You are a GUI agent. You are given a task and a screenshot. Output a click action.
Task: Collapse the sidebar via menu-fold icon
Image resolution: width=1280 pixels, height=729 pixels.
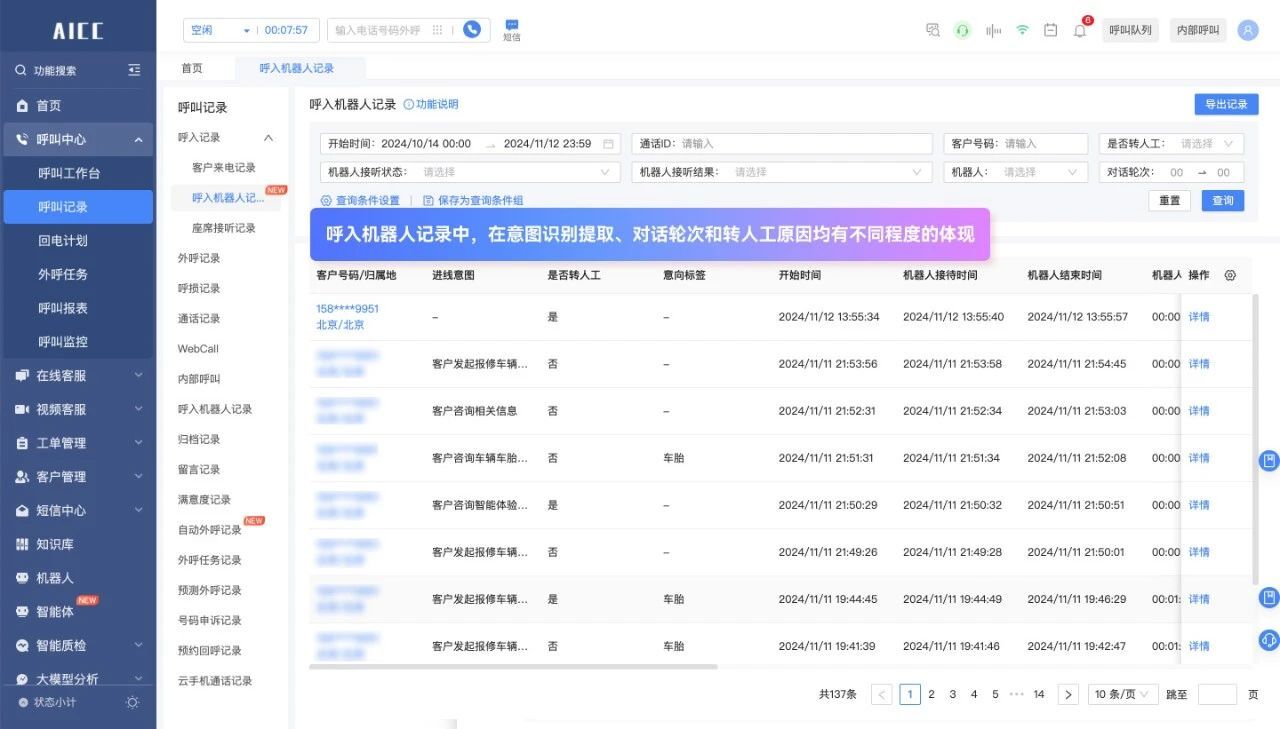(135, 70)
